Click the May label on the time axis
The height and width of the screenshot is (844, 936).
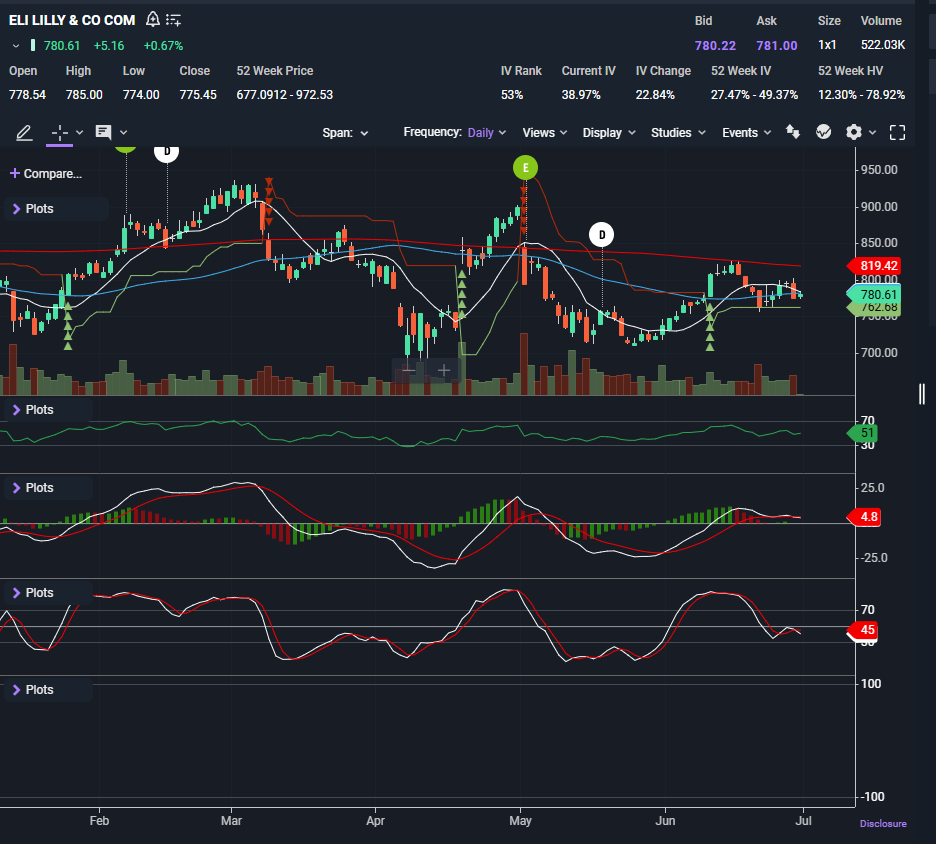[x=521, y=821]
